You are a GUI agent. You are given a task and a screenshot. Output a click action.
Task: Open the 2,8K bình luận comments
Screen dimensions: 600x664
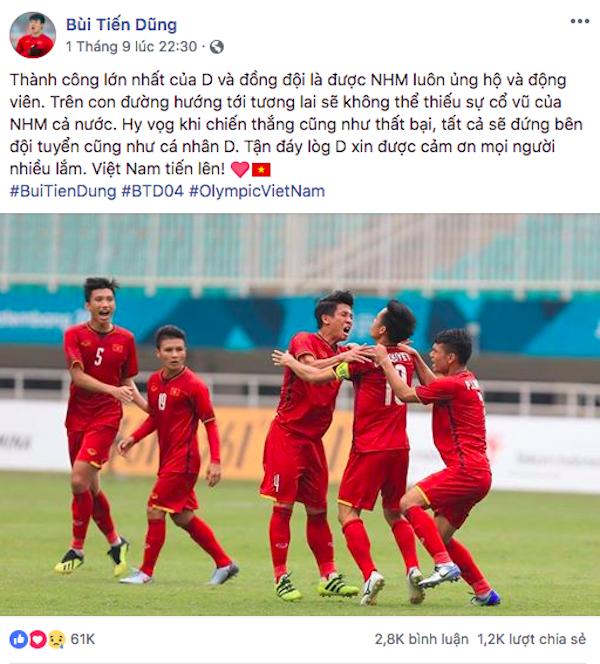tap(421, 639)
